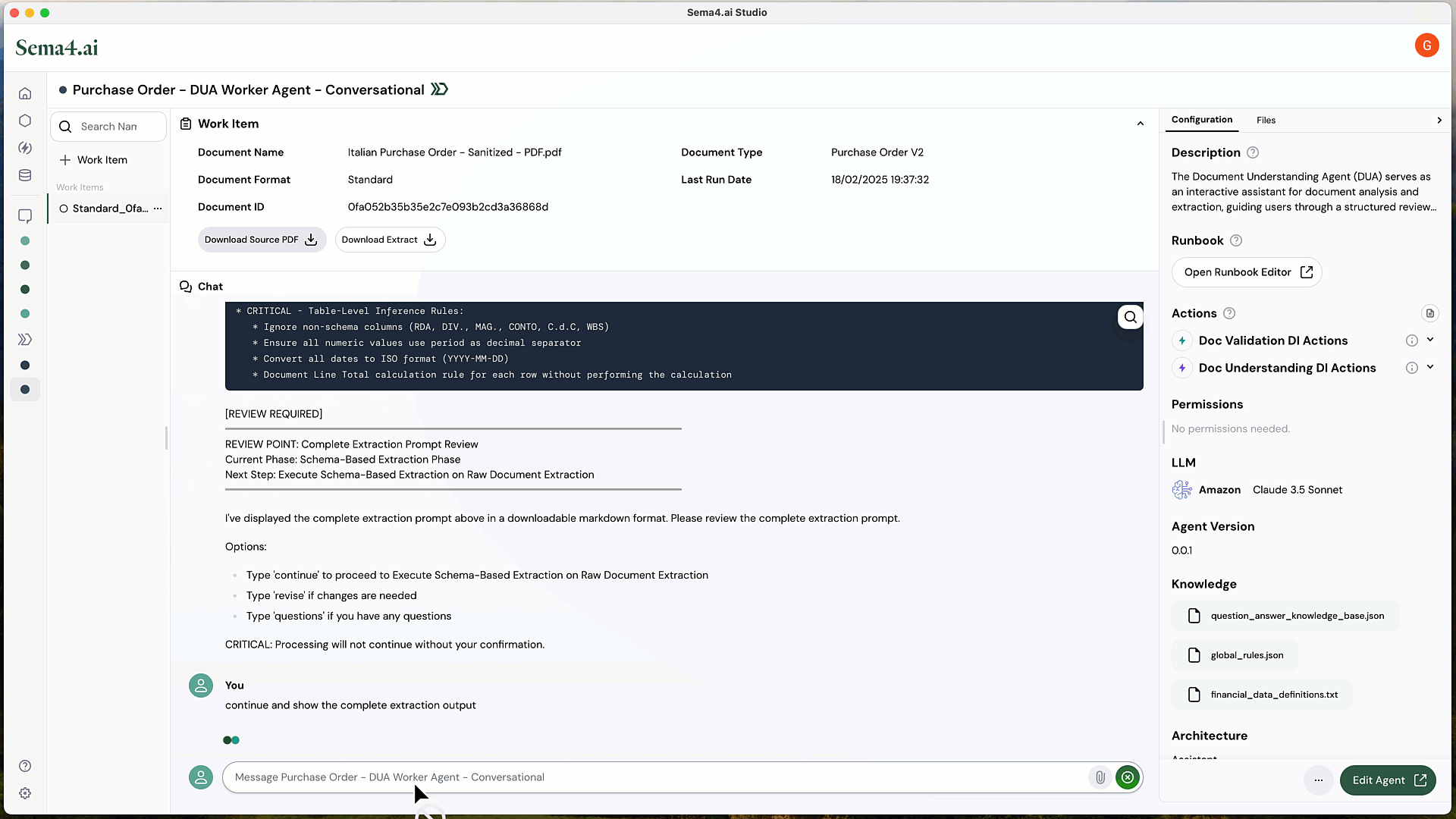Click the Agent Version '0.0.1' value
Viewport: 1456px width, 819px height.
1181,551
